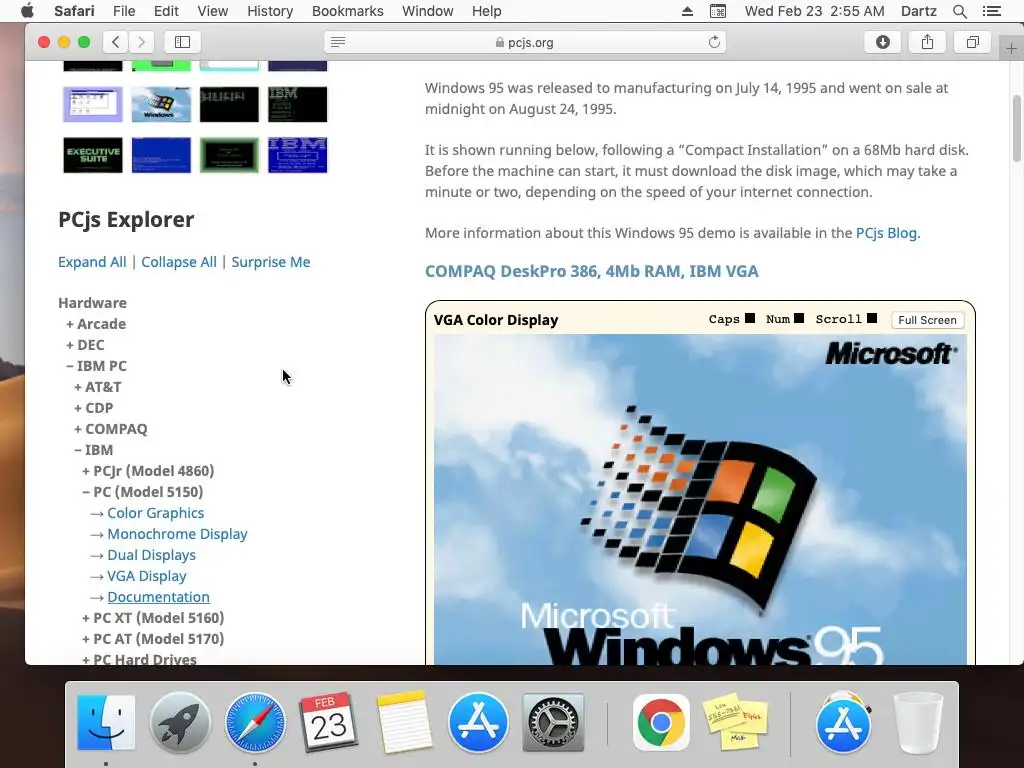
Task: Show Safari downloads
Action: (882, 42)
